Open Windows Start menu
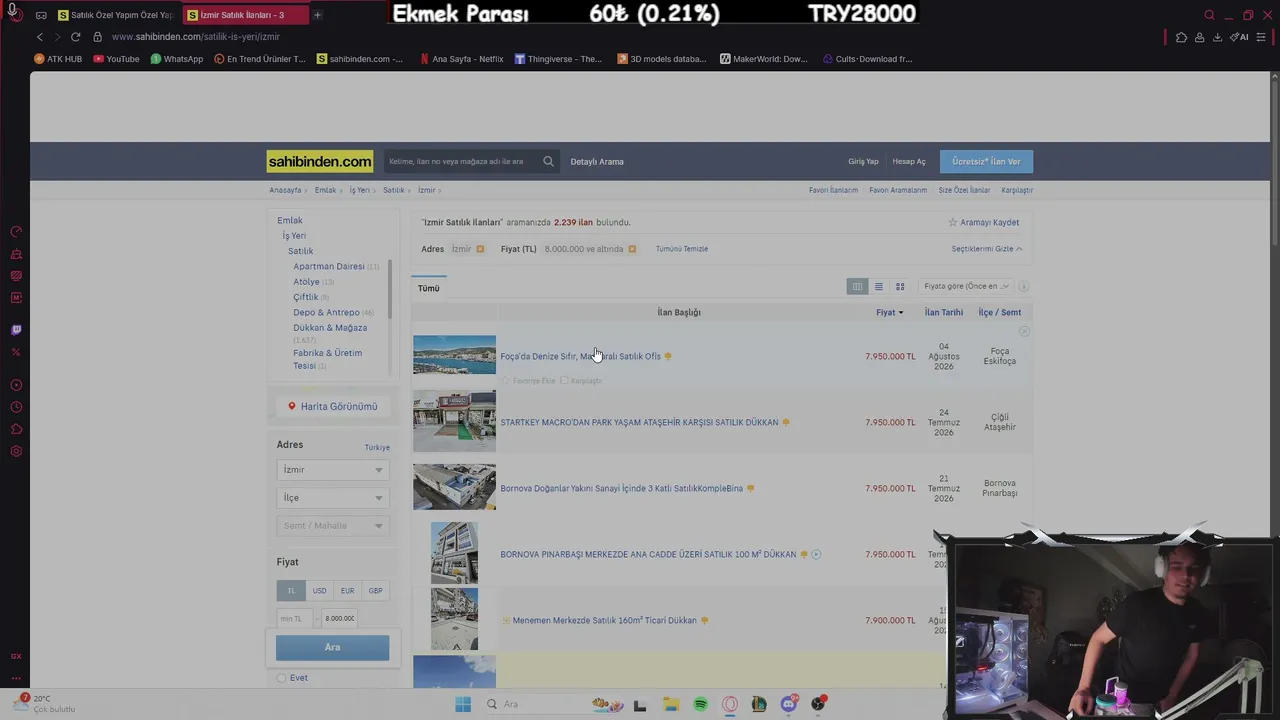 pos(463,704)
